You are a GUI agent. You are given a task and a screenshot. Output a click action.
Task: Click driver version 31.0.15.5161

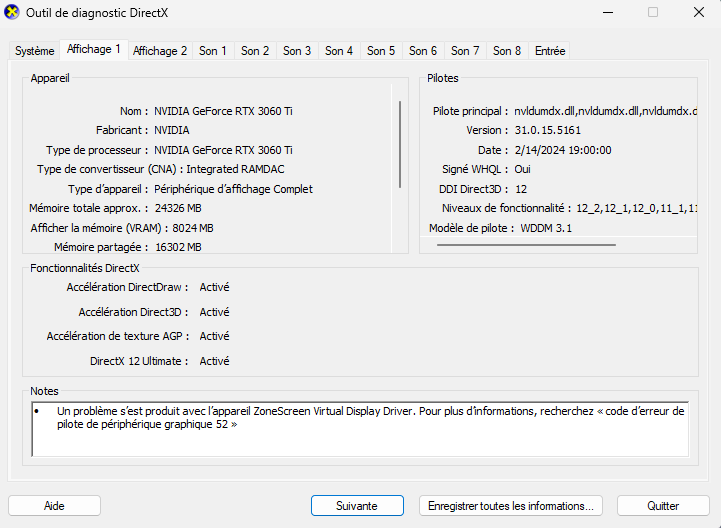(x=547, y=131)
